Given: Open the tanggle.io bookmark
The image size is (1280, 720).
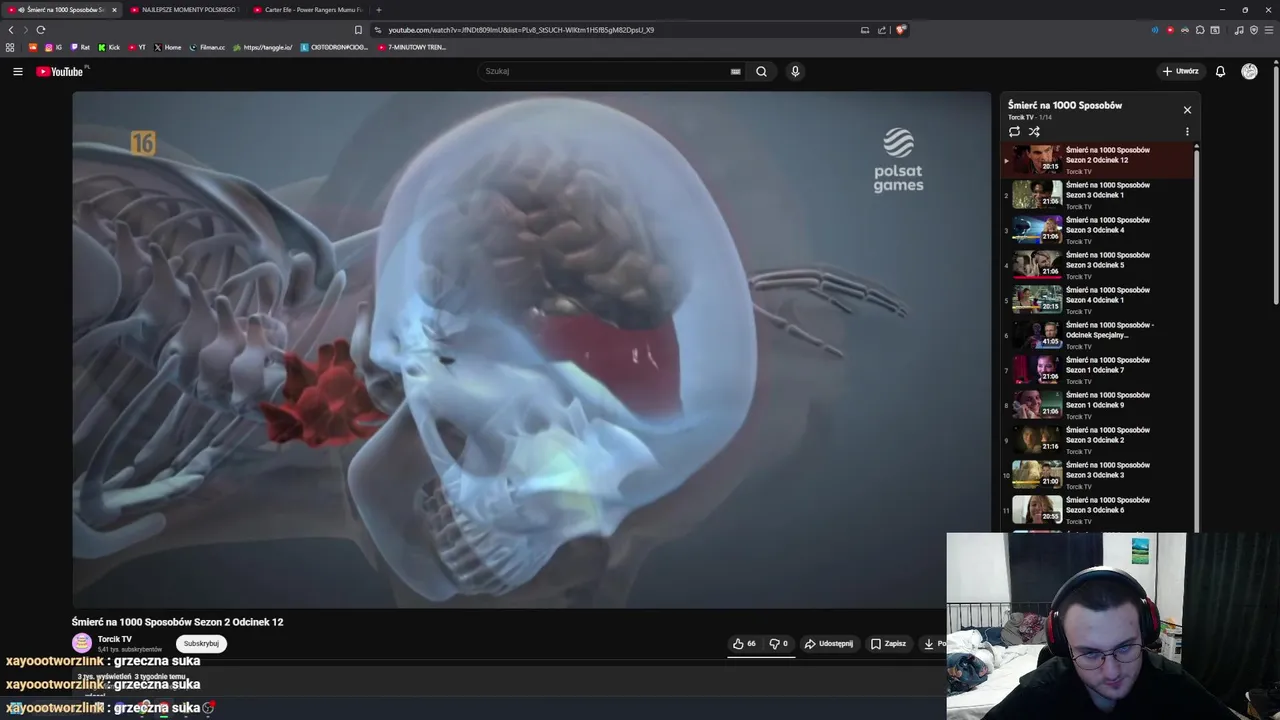Looking at the screenshot, I should [263, 47].
